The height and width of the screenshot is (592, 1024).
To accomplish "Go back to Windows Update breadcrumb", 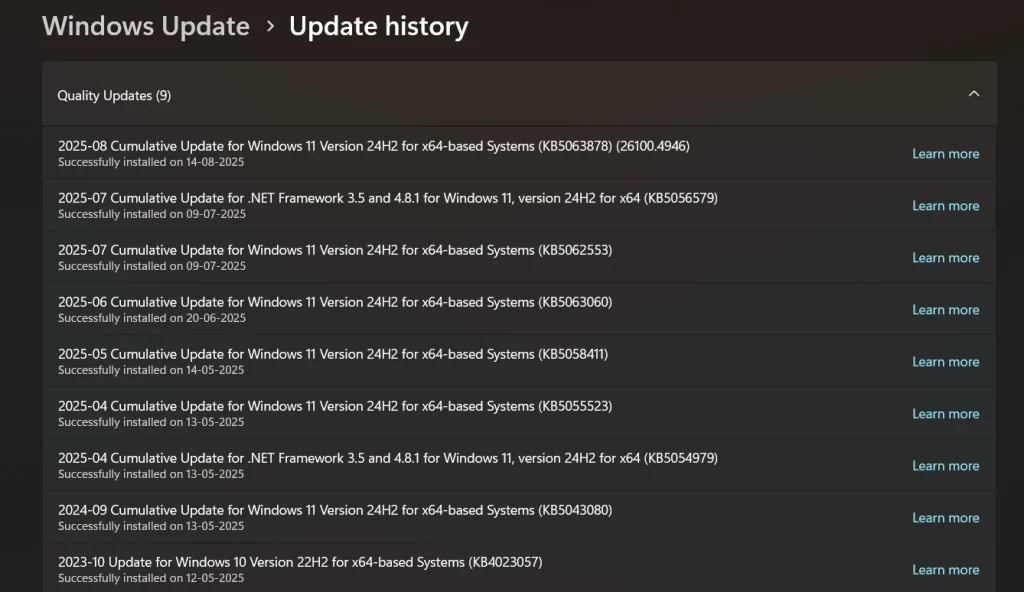I will coord(146,26).
